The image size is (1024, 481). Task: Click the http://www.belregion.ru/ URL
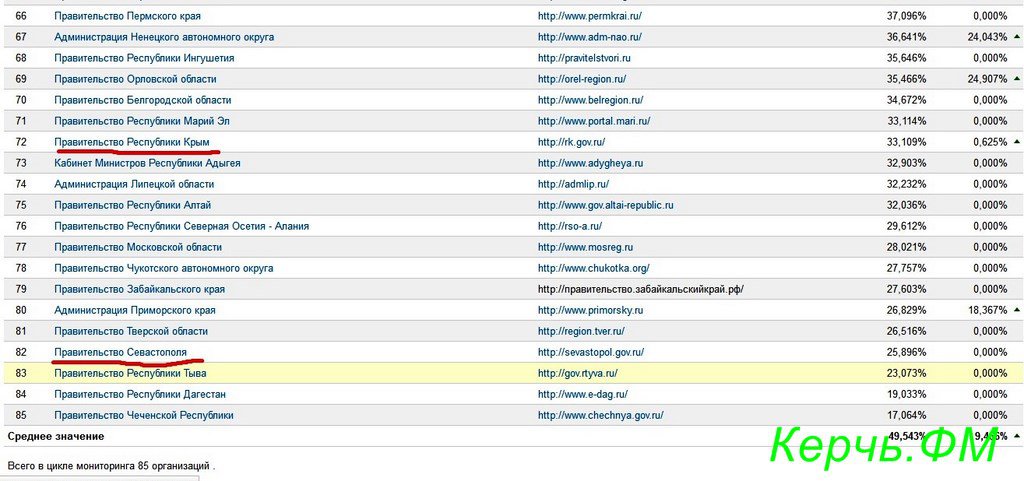(x=590, y=100)
